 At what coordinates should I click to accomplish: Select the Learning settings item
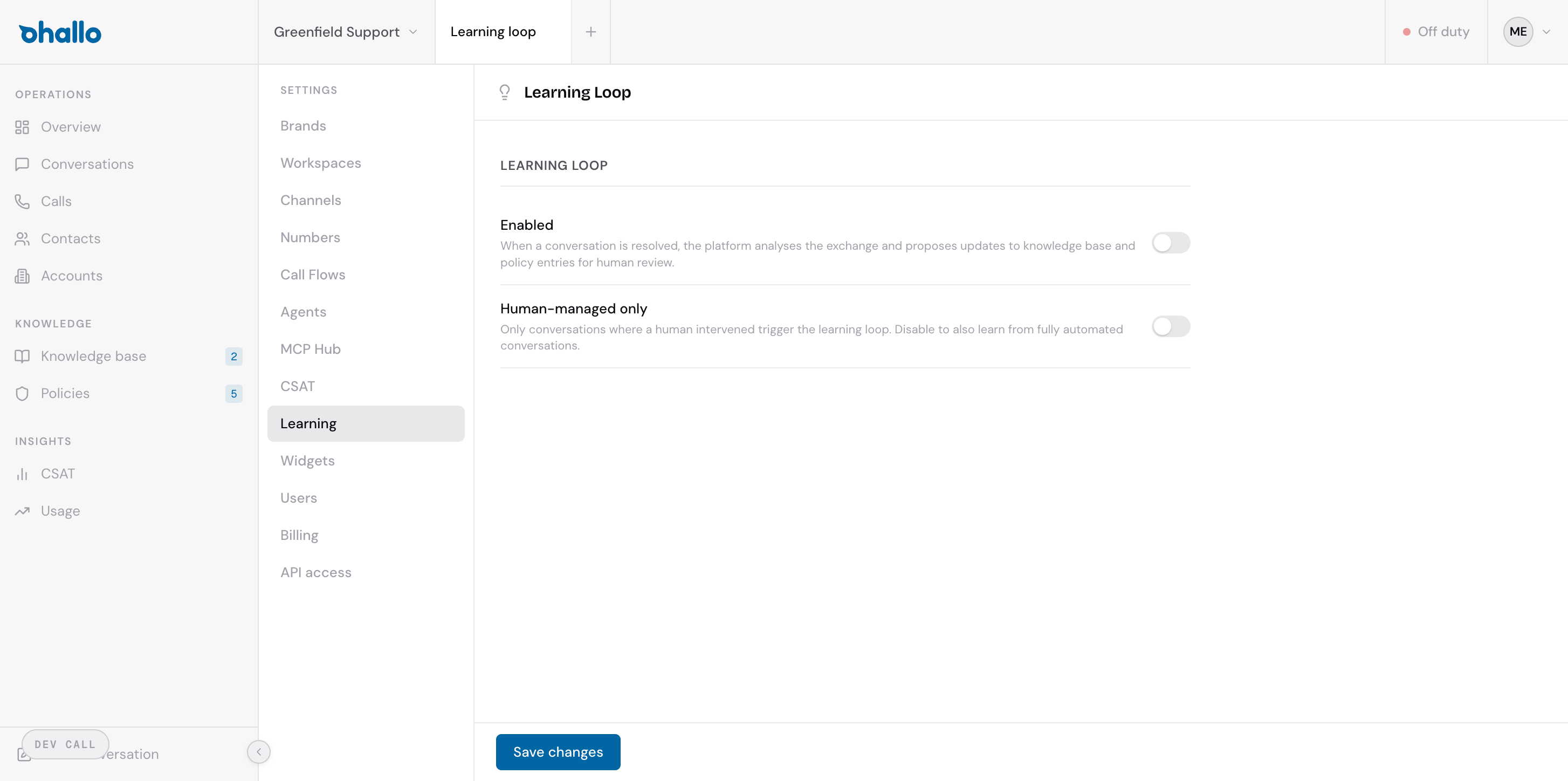click(366, 424)
